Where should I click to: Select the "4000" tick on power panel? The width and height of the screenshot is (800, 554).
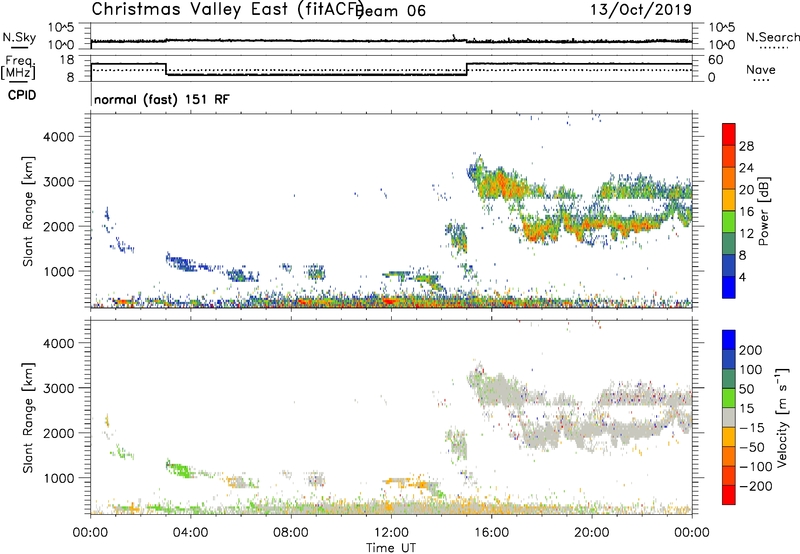pos(59,137)
